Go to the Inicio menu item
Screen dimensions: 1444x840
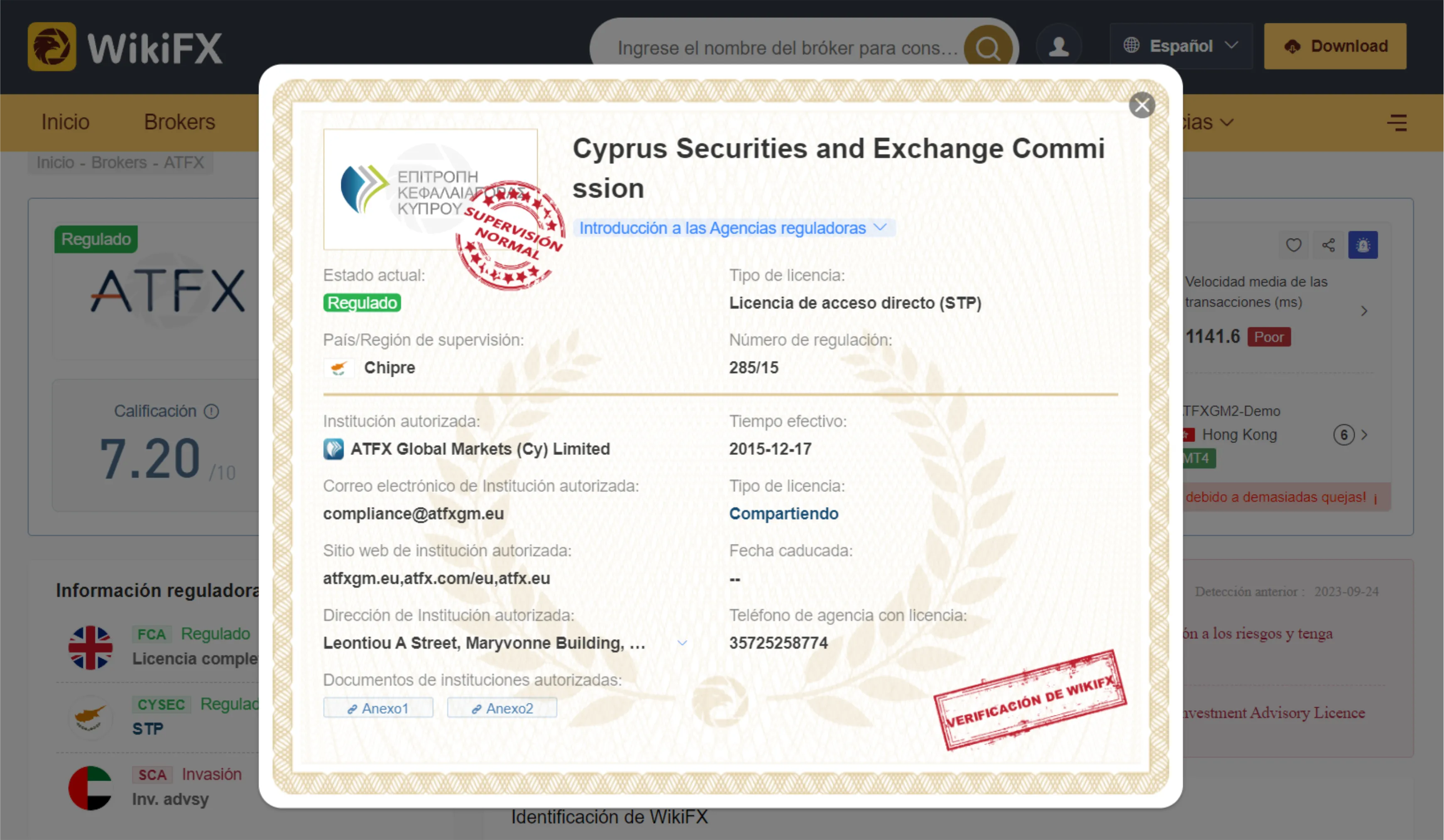(x=65, y=122)
